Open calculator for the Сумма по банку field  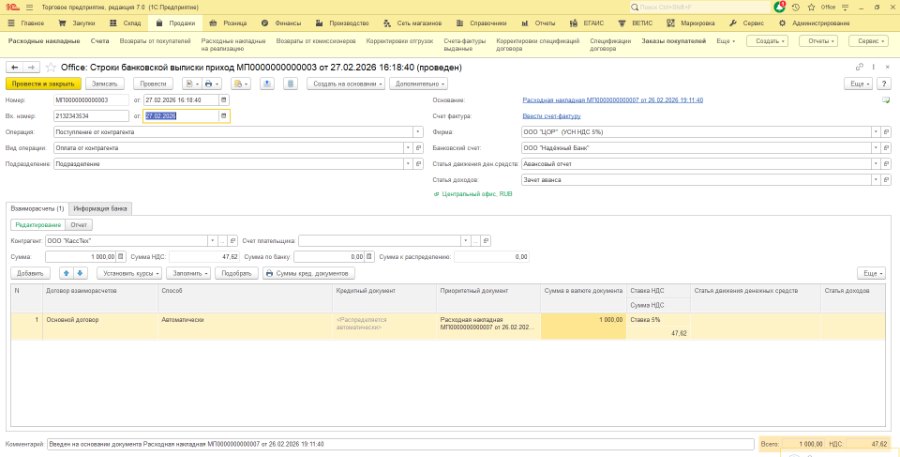[370, 257]
